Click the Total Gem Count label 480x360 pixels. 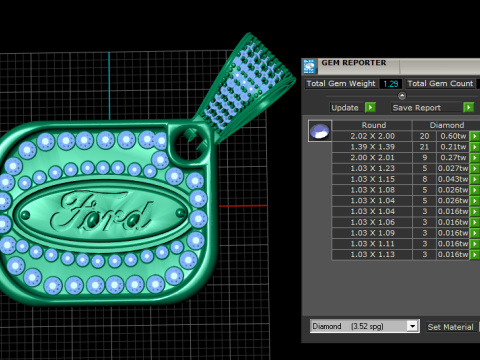pyautogui.click(x=440, y=84)
